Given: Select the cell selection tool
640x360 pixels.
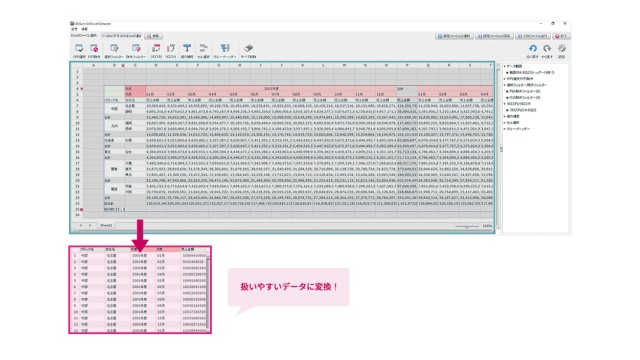Looking at the screenshot, I should (203, 48).
